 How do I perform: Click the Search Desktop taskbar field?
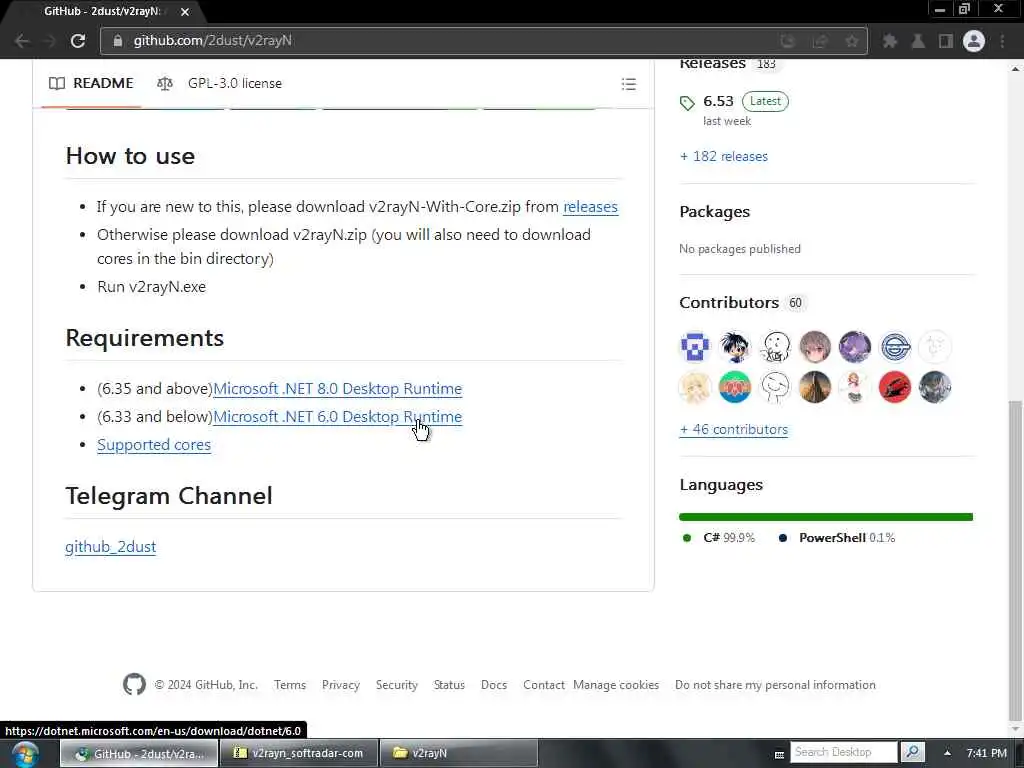pyautogui.click(x=844, y=752)
